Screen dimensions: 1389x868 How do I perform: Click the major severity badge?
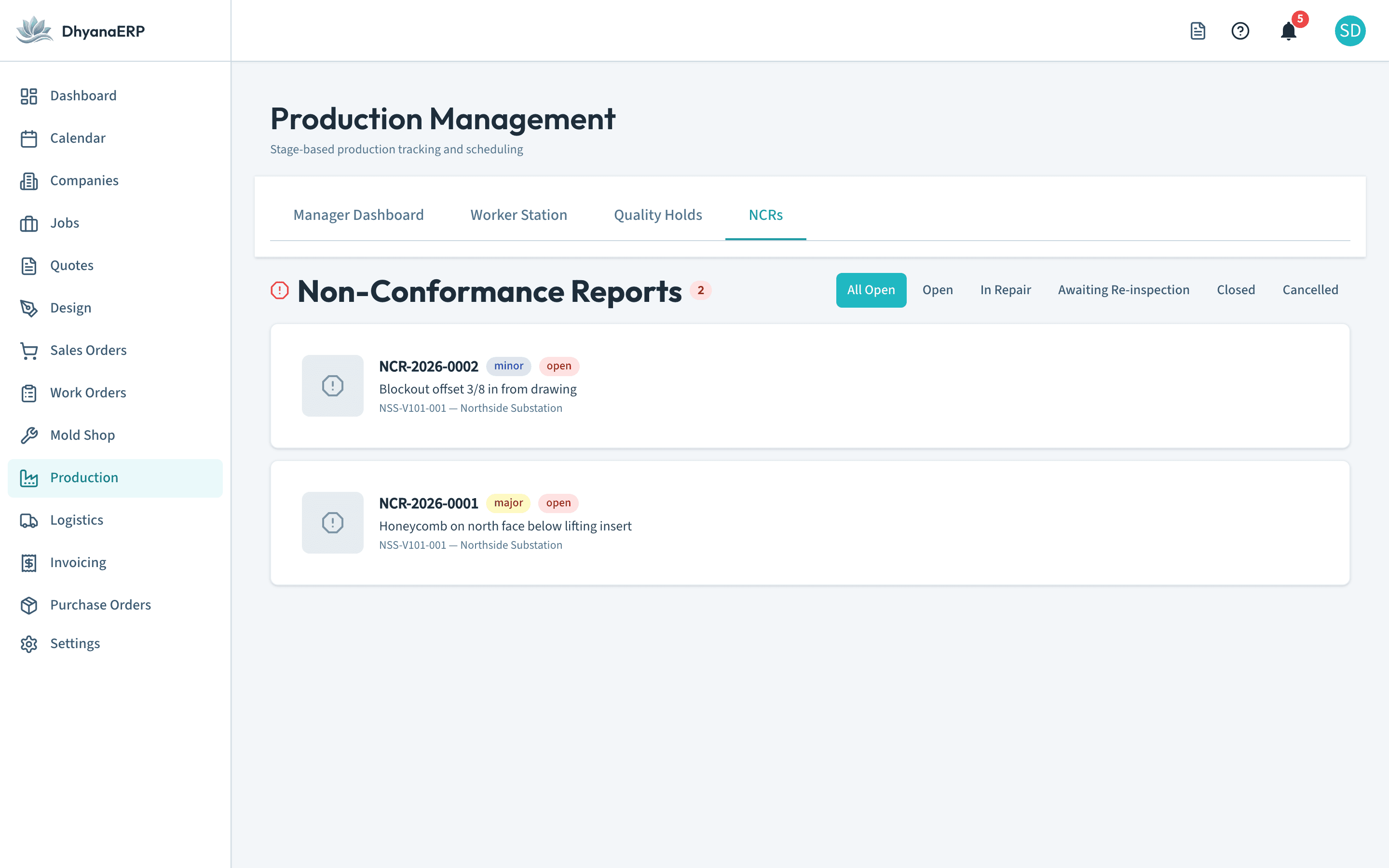click(x=508, y=503)
